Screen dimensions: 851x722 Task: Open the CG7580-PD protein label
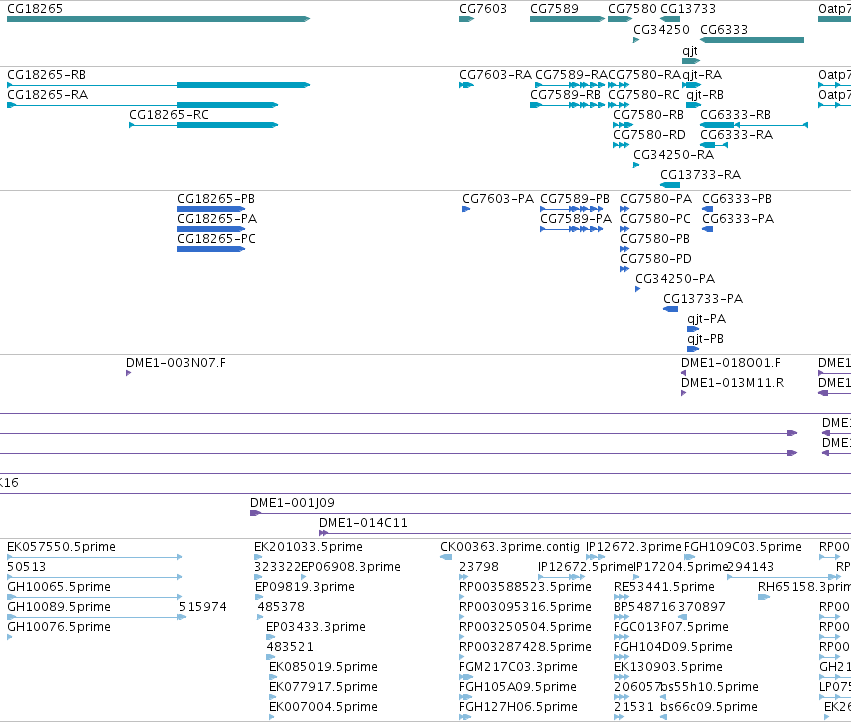click(x=656, y=259)
